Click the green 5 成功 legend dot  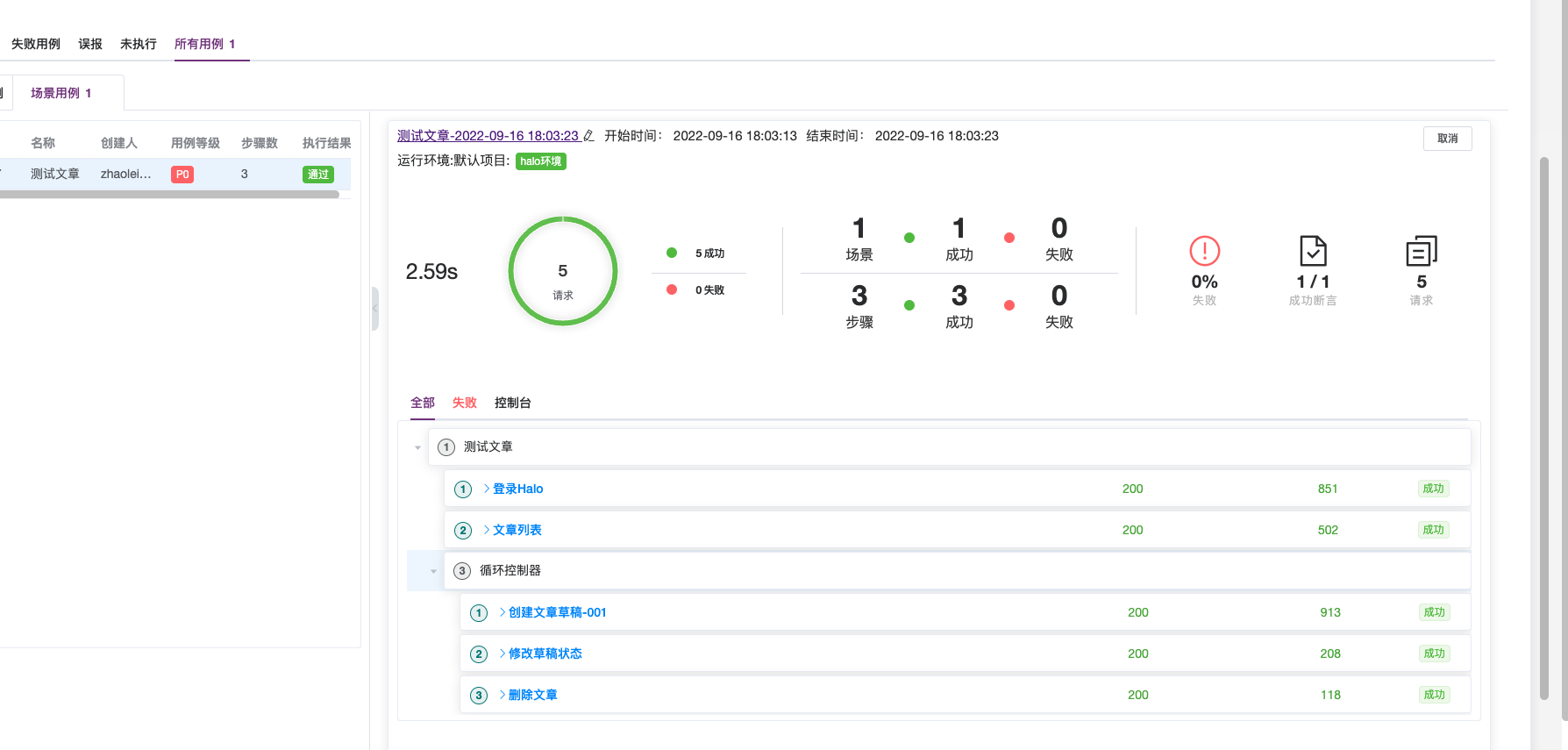click(x=672, y=253)
